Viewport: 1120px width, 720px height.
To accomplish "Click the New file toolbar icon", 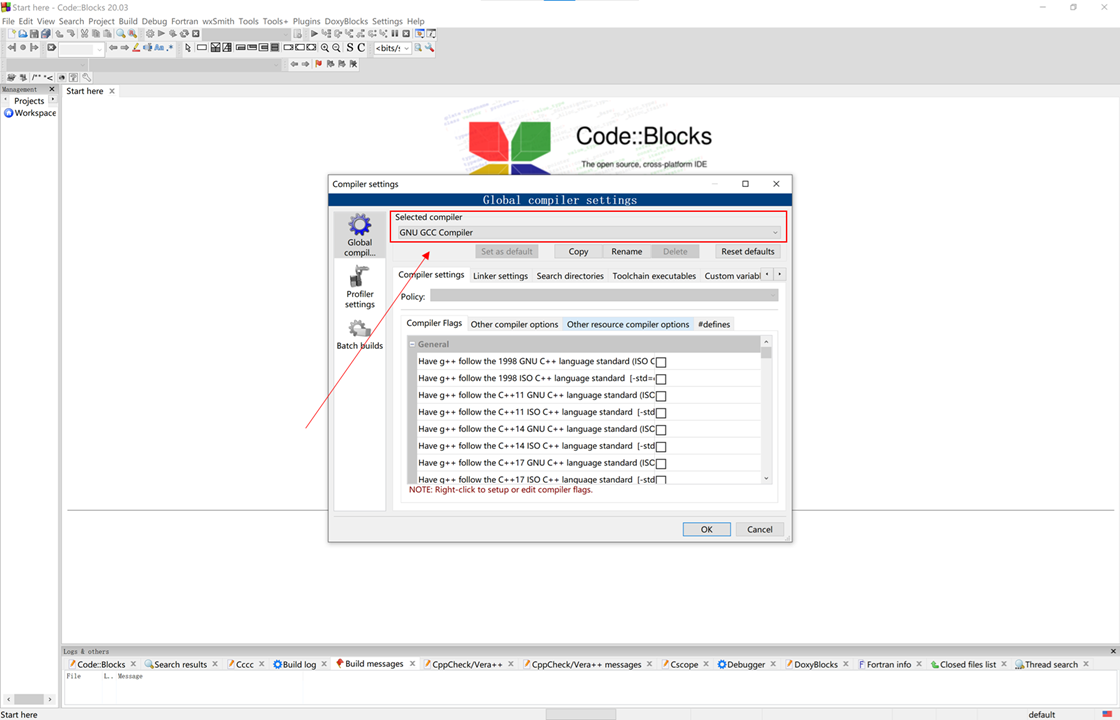I will 12,34.
